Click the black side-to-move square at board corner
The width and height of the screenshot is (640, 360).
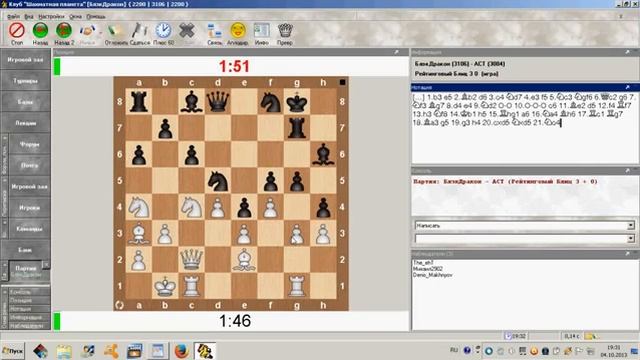[x=342, y=82]
